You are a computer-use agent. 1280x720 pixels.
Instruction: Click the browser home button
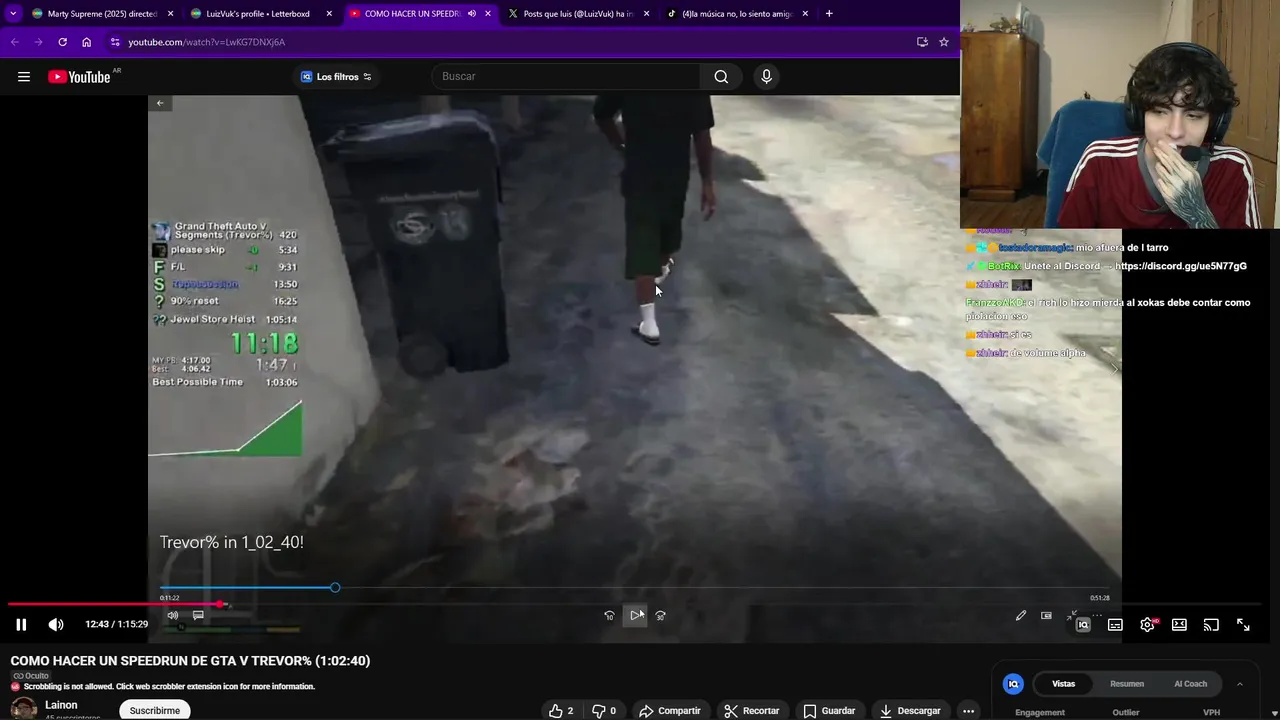click(x=87, y=42)
